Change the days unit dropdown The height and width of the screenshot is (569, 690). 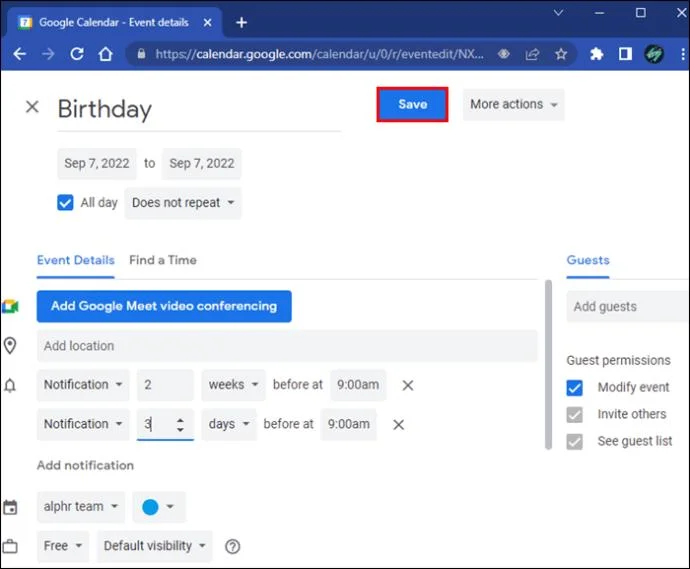229,424
